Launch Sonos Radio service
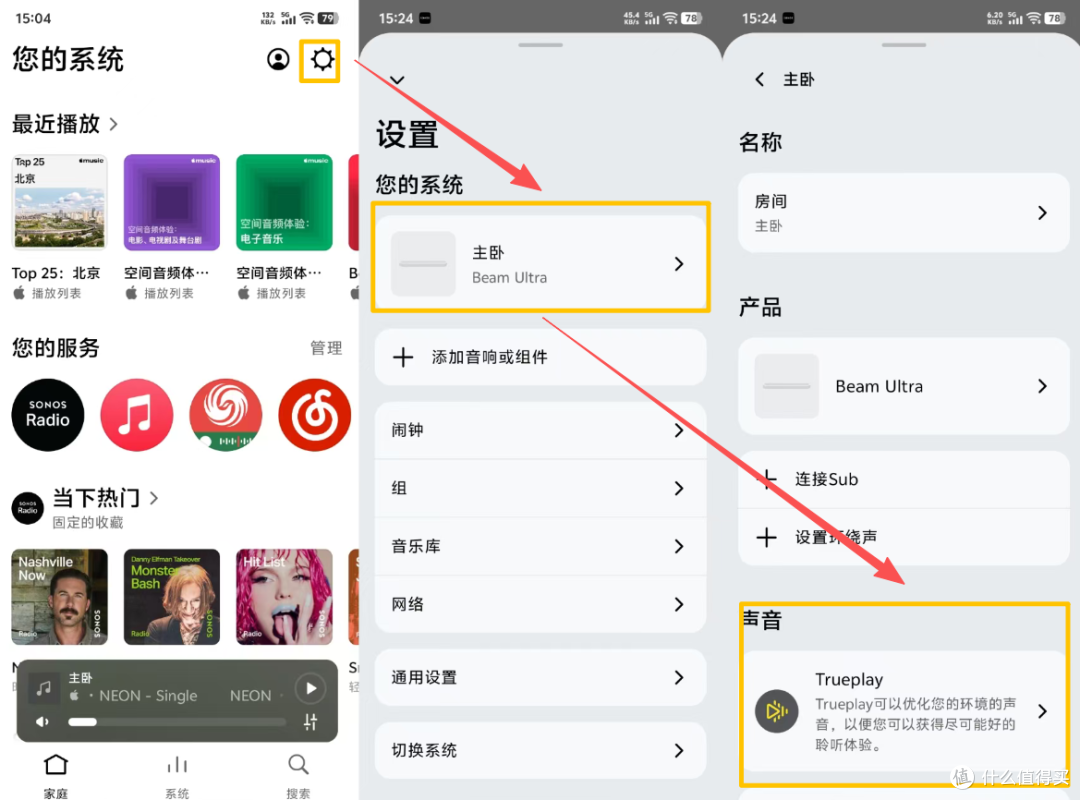Image resolution: width=1080 pixels, height=800 pixels. [48, 415]
